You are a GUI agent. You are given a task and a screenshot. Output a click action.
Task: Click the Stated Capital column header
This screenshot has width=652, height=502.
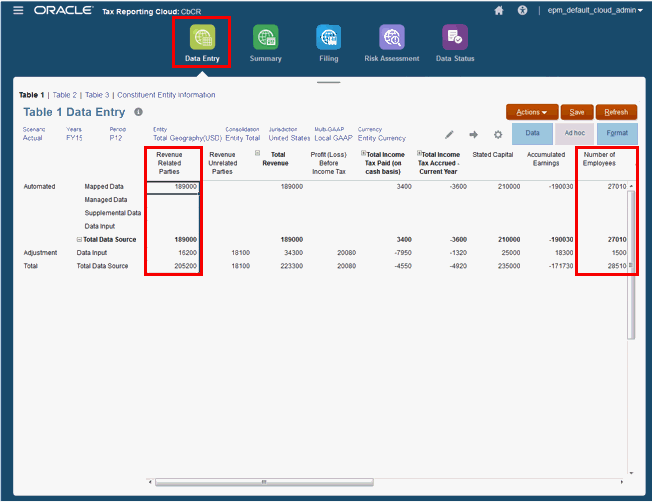coord(493,155)
